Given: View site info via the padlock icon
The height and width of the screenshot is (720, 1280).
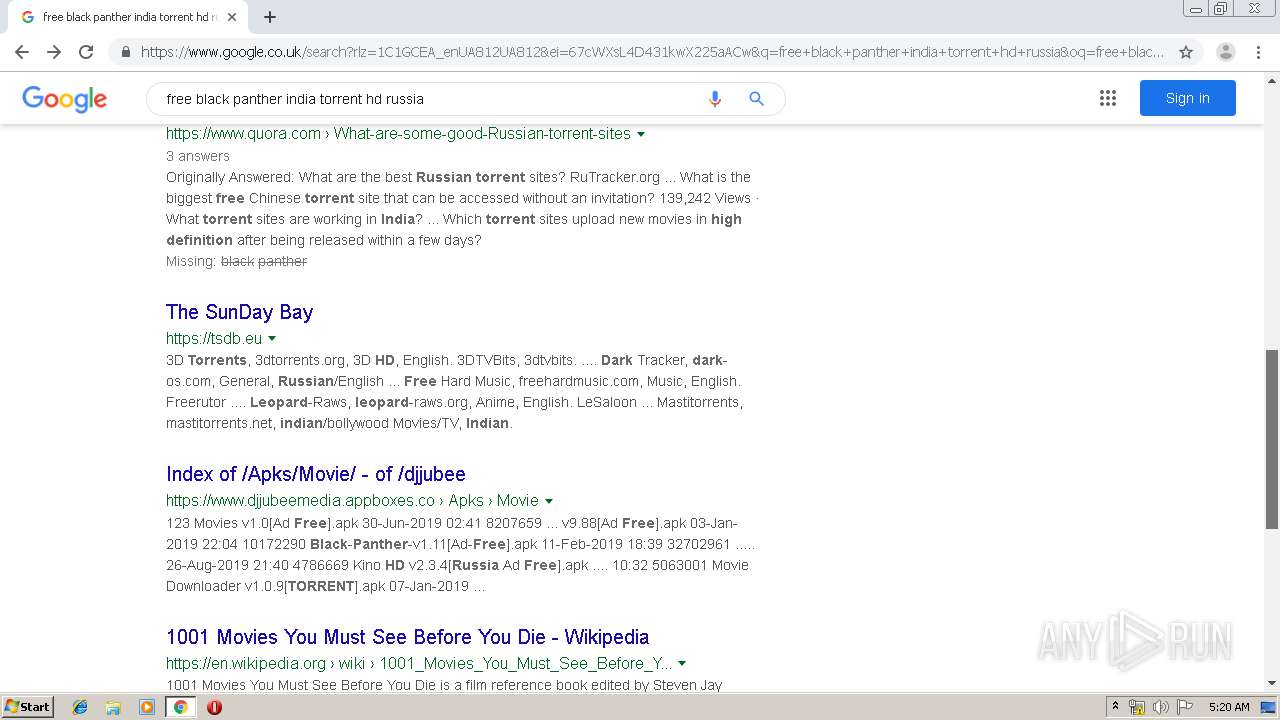Looking at the screenshot, I should (x=125, y=52).
